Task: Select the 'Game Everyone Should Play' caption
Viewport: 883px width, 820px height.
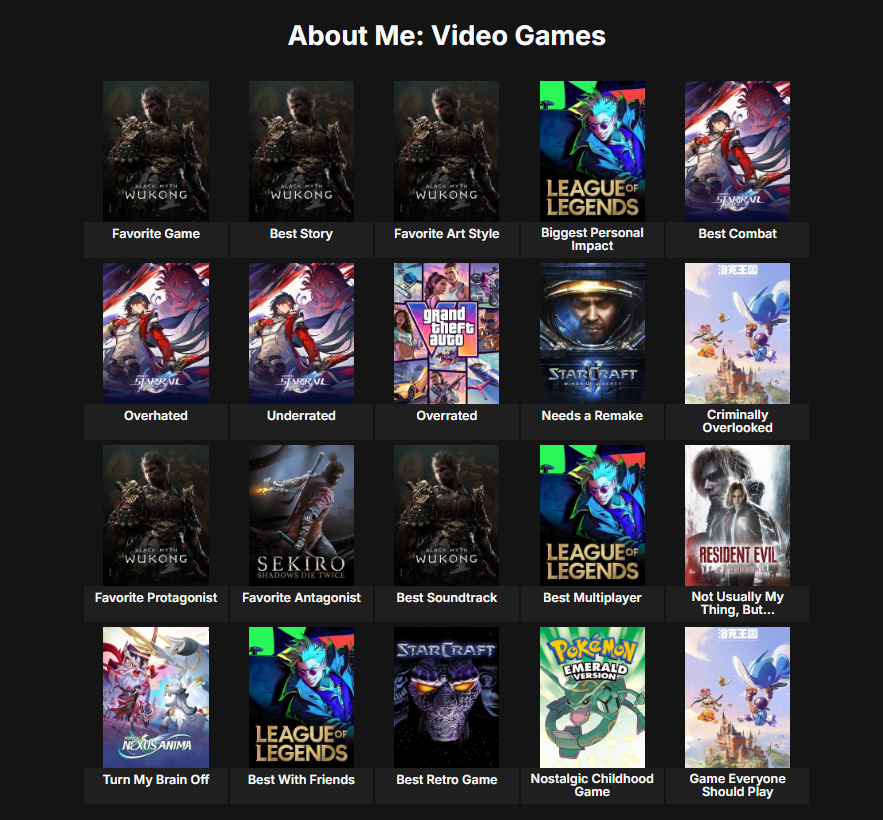Action: (x=738, y=785)
